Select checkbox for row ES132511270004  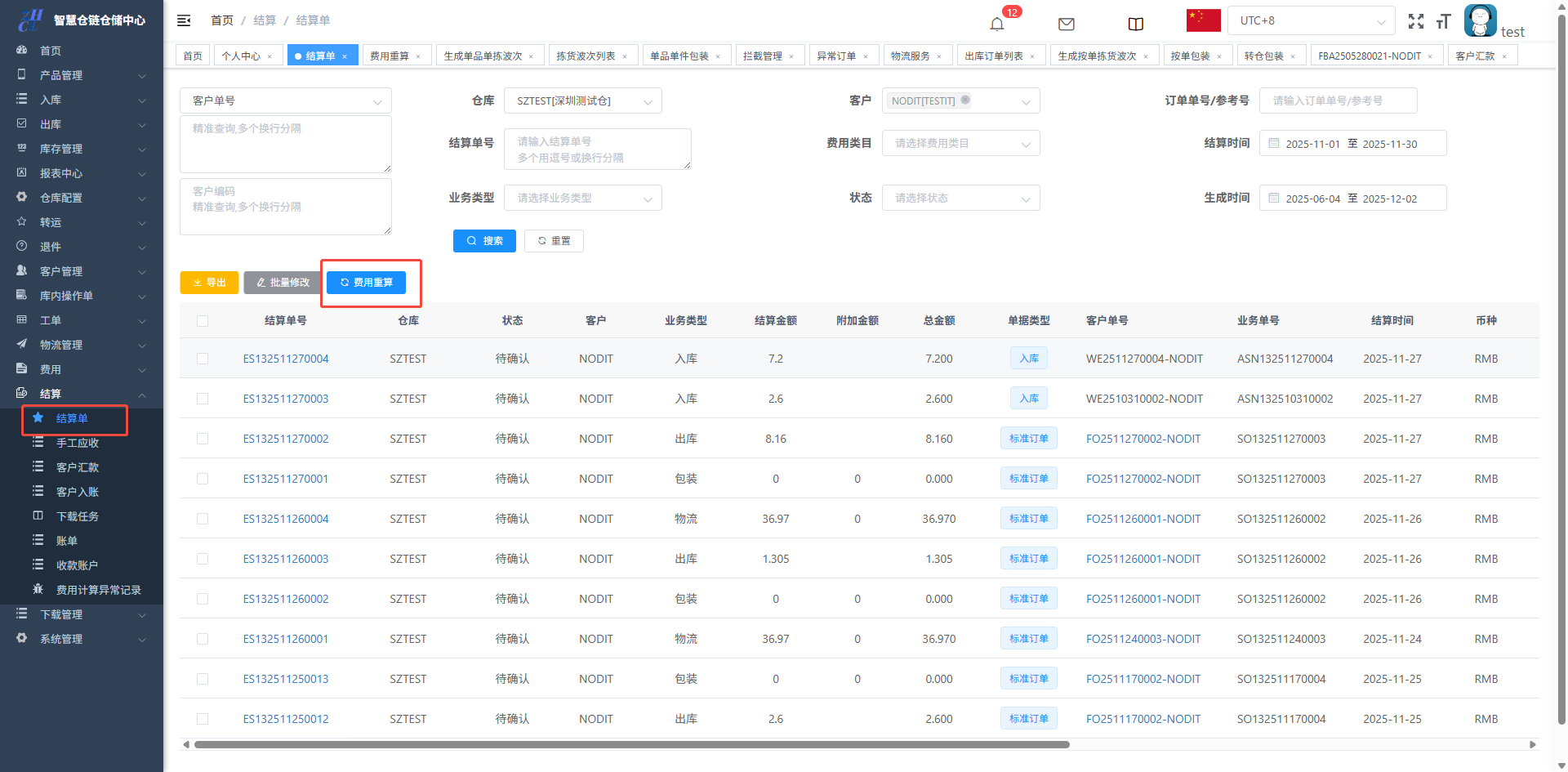click(203, 359)
